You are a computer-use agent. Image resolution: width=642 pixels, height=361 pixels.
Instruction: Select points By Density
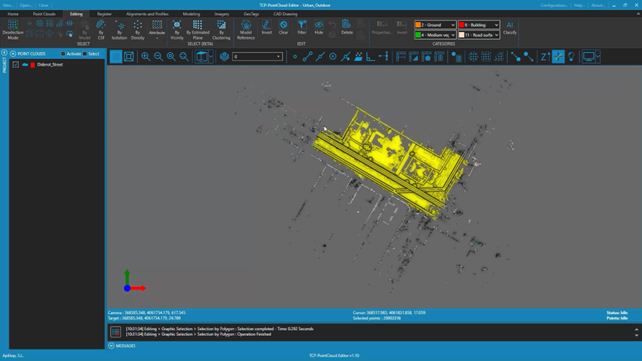coord(138,29)
